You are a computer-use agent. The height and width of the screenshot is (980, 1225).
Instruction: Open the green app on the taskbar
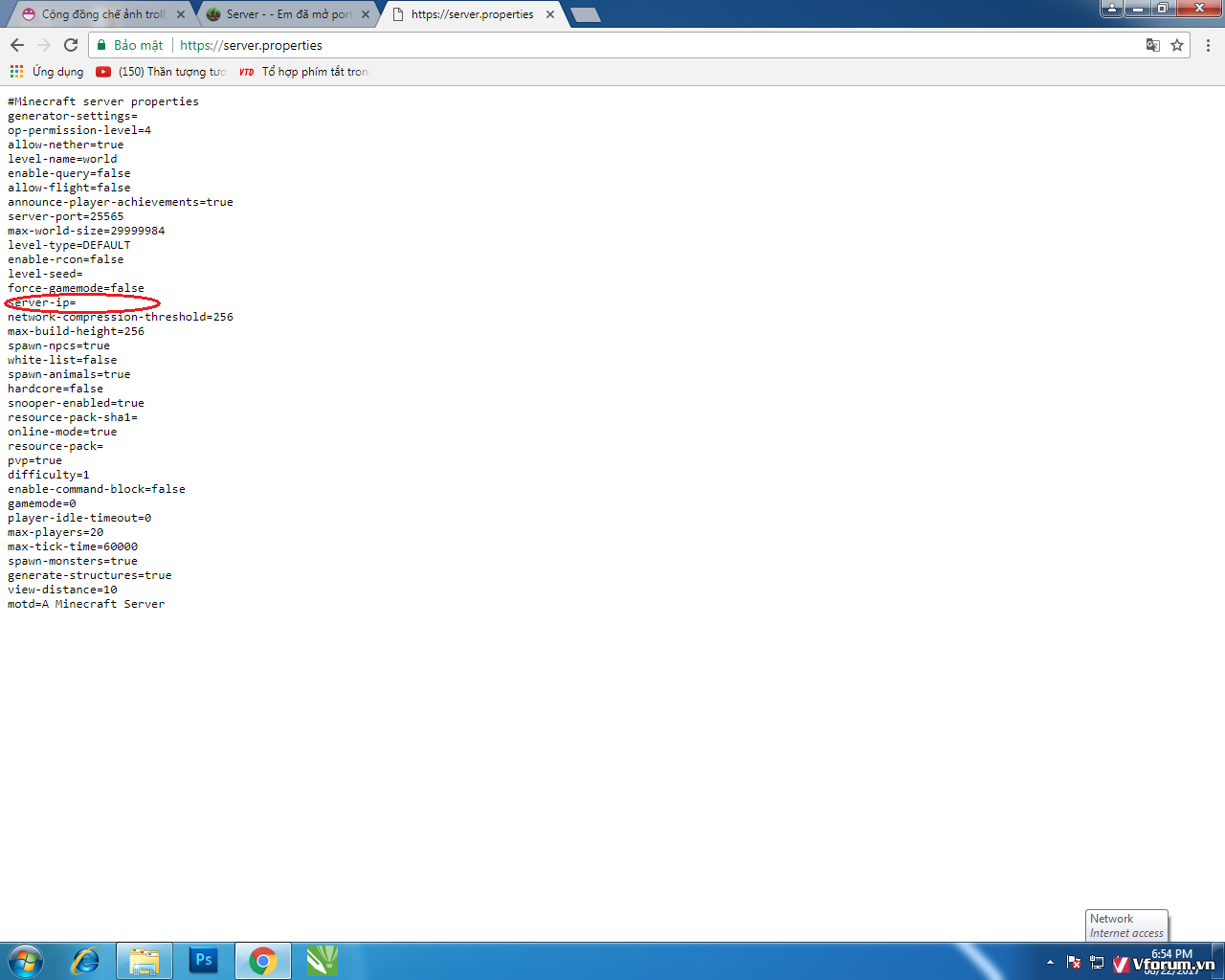(x=323, y=961)
